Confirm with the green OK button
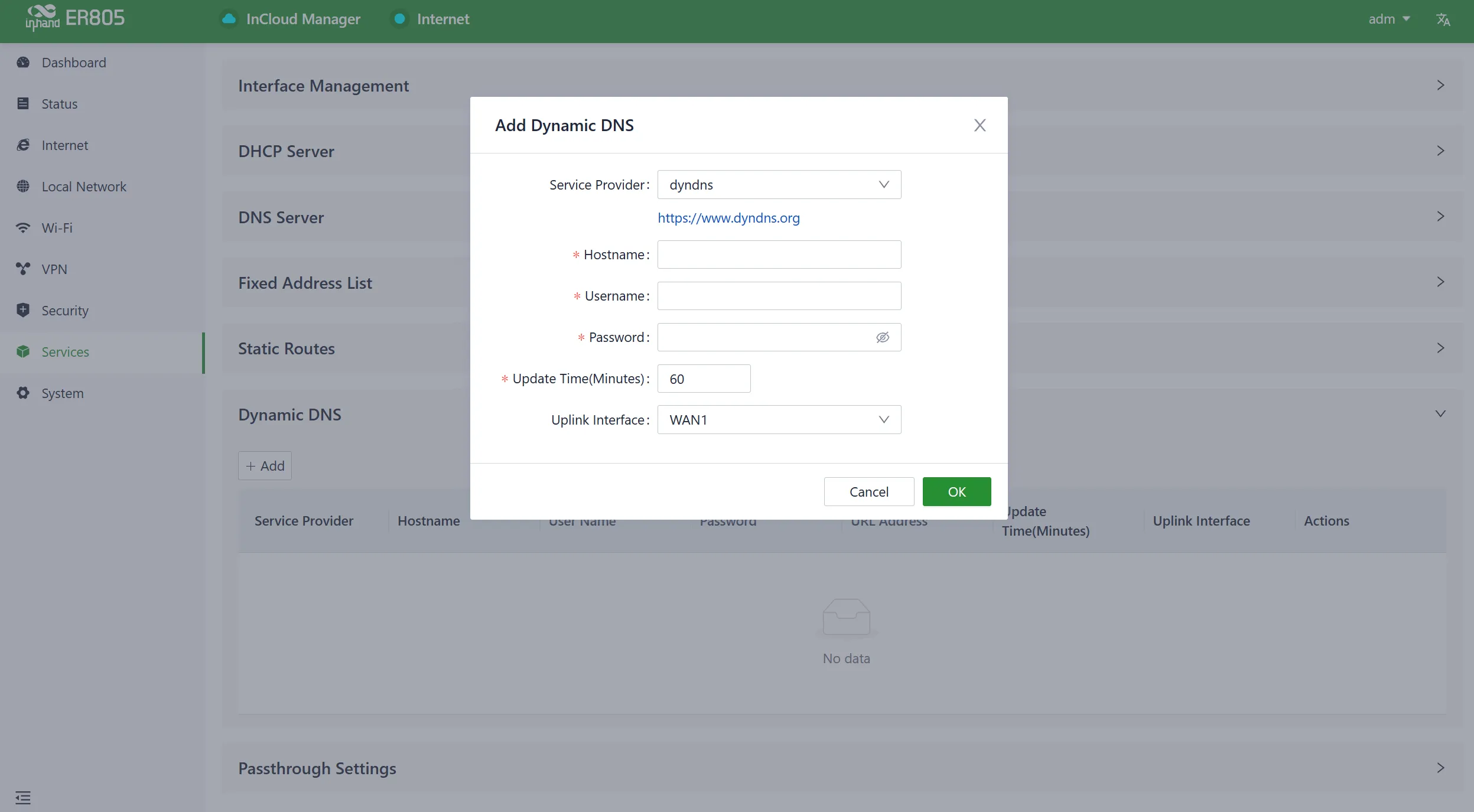 tap(956, 492)
